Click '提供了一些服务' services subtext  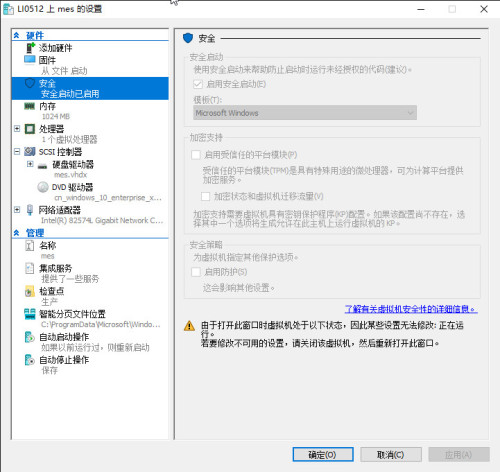click(70, 279)
